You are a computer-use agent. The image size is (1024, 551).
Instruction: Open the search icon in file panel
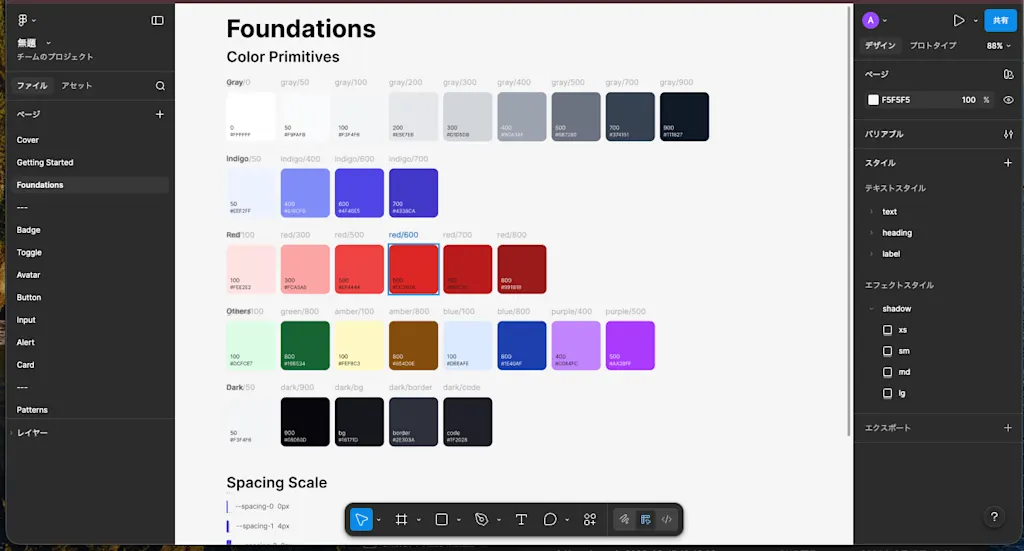pyautogui.click(x=160, y=86)
